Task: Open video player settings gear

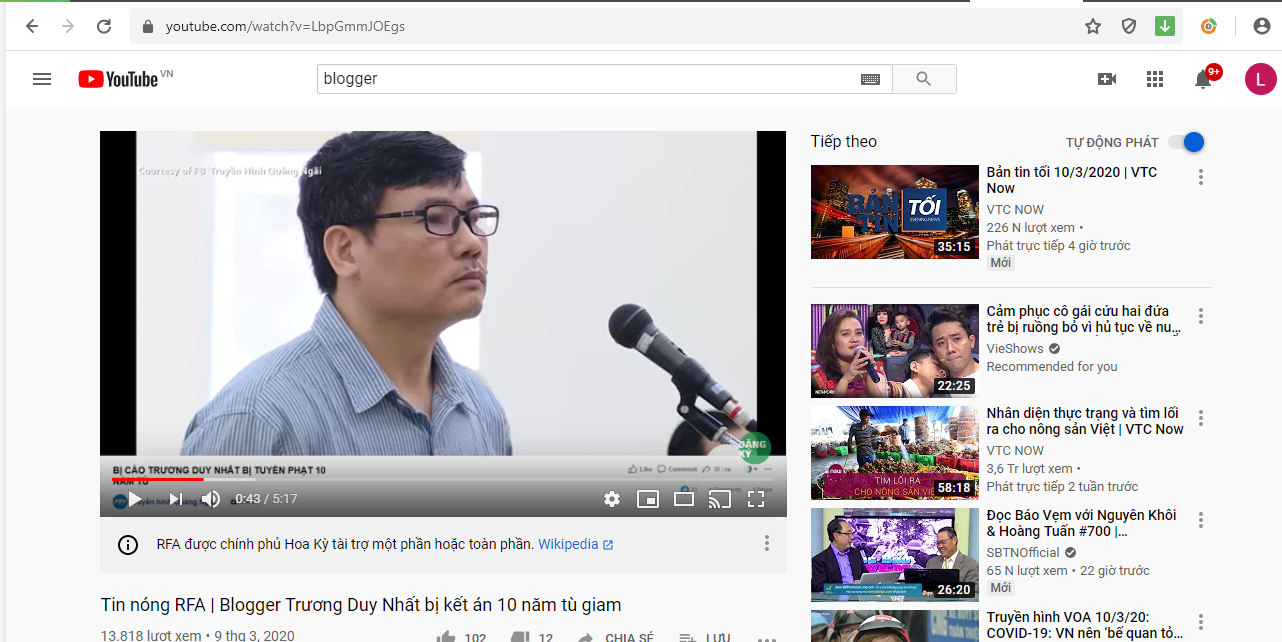Action: 612,499
